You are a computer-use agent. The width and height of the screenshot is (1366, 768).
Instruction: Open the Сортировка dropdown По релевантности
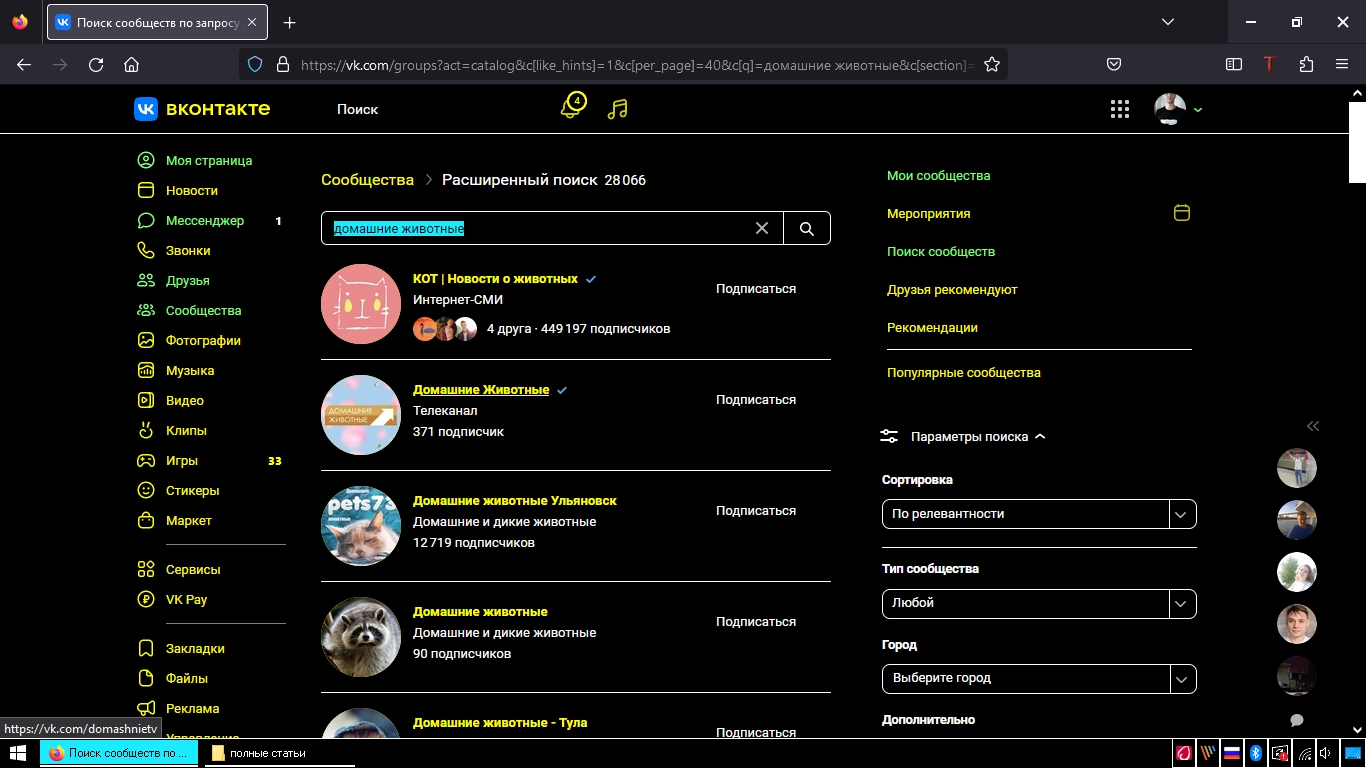pos(1039,514)
